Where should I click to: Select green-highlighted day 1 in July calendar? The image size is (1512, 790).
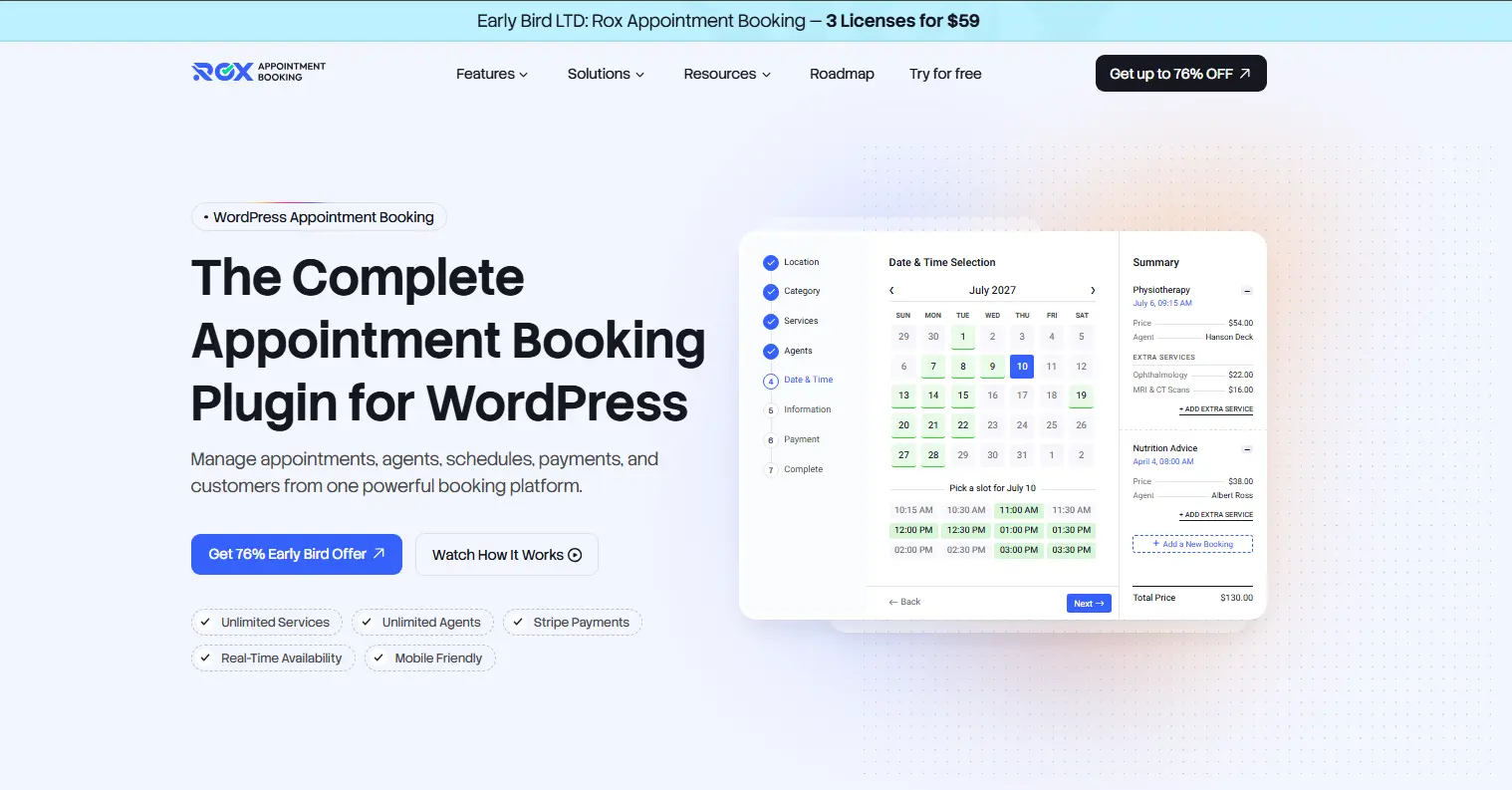pyautogui.click(x=963, y=337)
